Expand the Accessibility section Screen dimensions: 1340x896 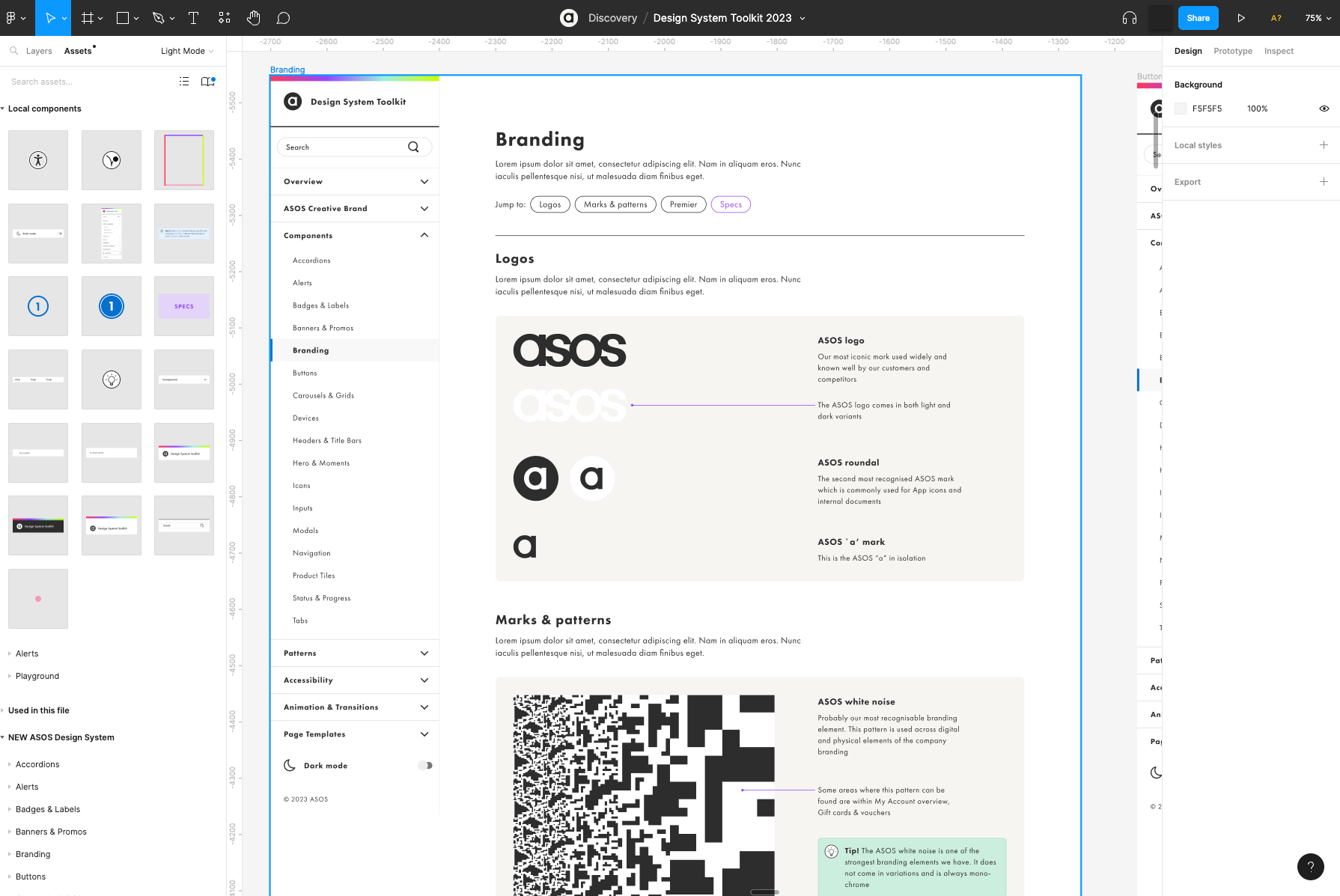click(424, 680)
